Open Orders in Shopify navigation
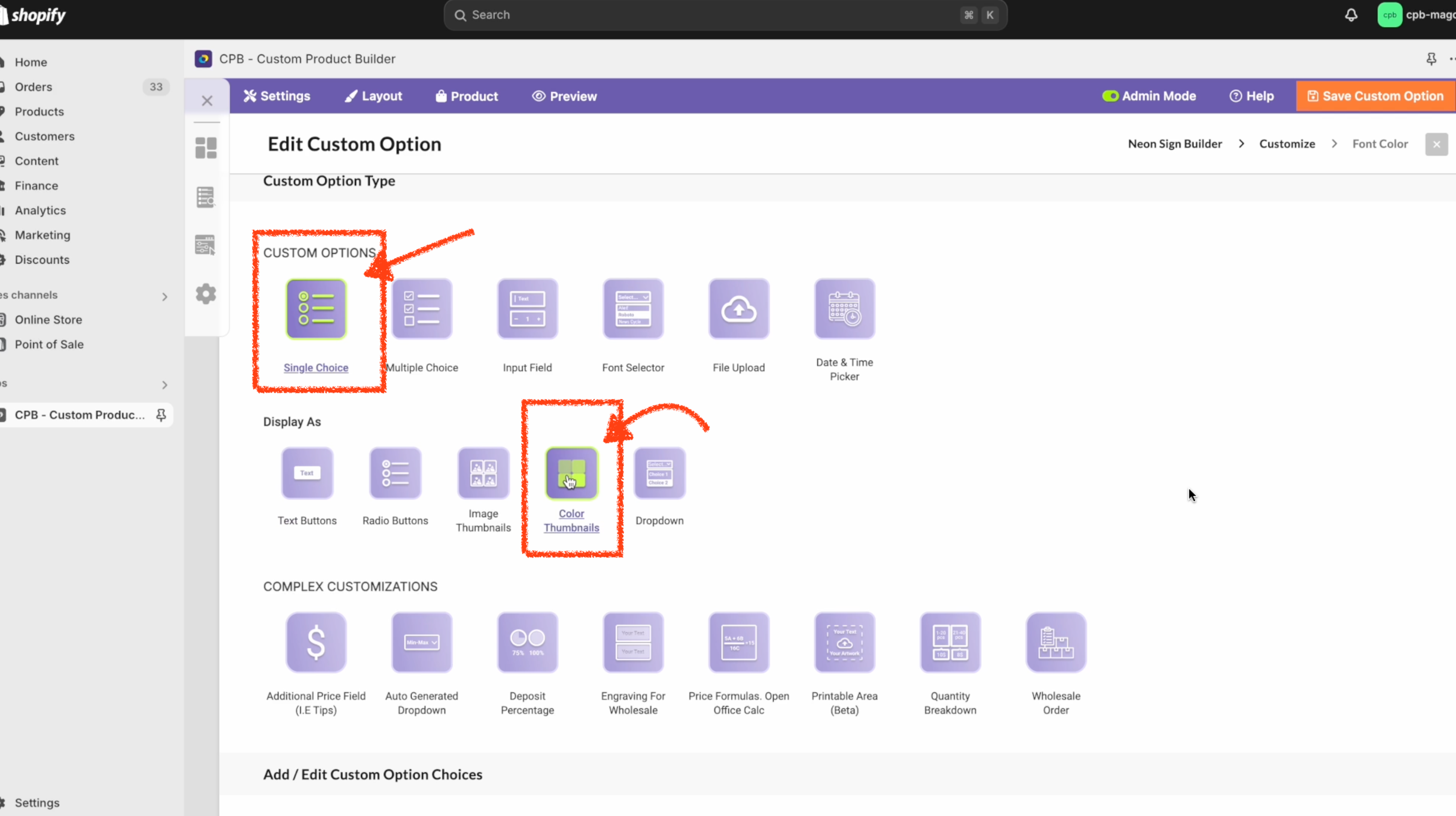The width and height of the screenshot is (1456, 816). pos(33,87)
